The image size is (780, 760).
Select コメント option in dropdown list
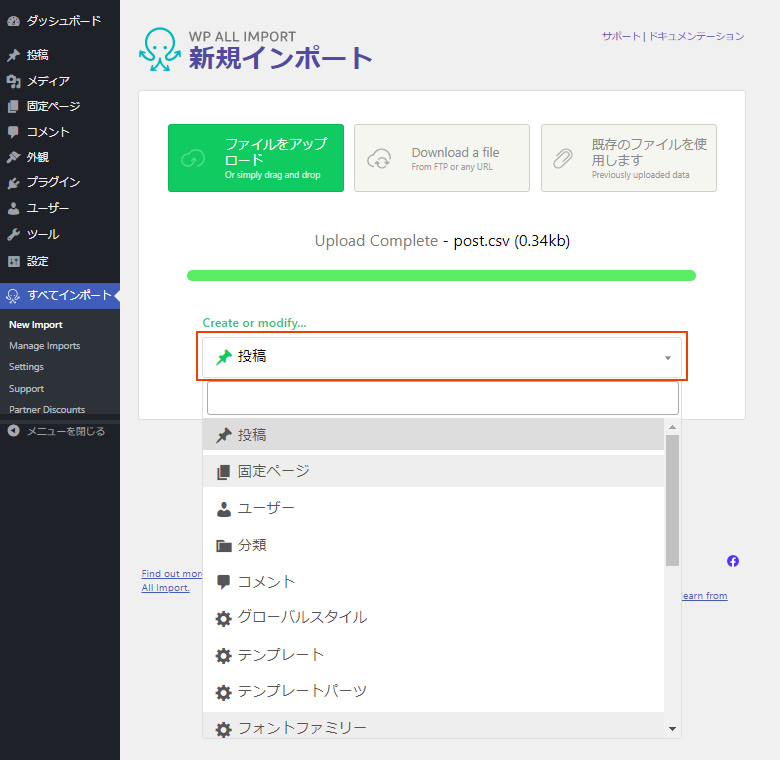[266, 581]
